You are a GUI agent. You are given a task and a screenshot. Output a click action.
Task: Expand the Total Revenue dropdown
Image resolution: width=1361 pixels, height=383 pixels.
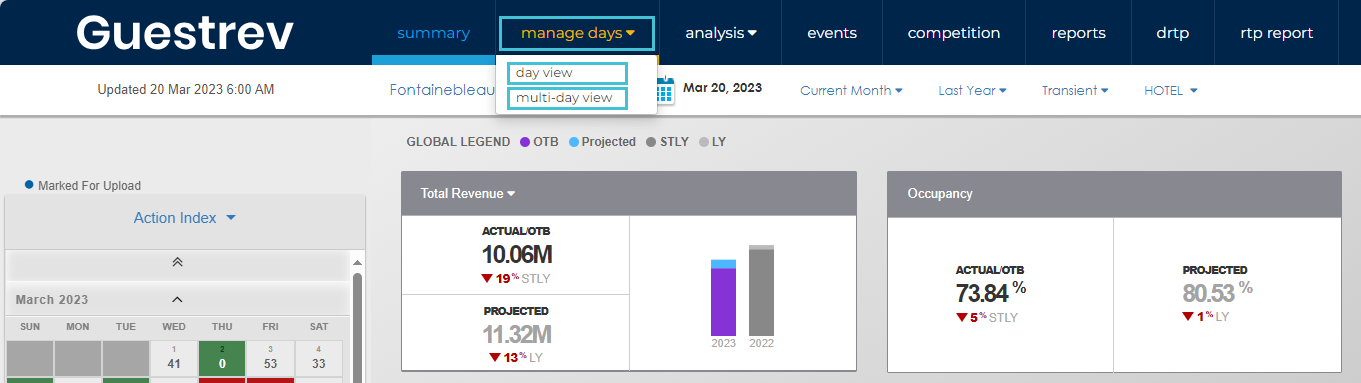coord(468,193)
